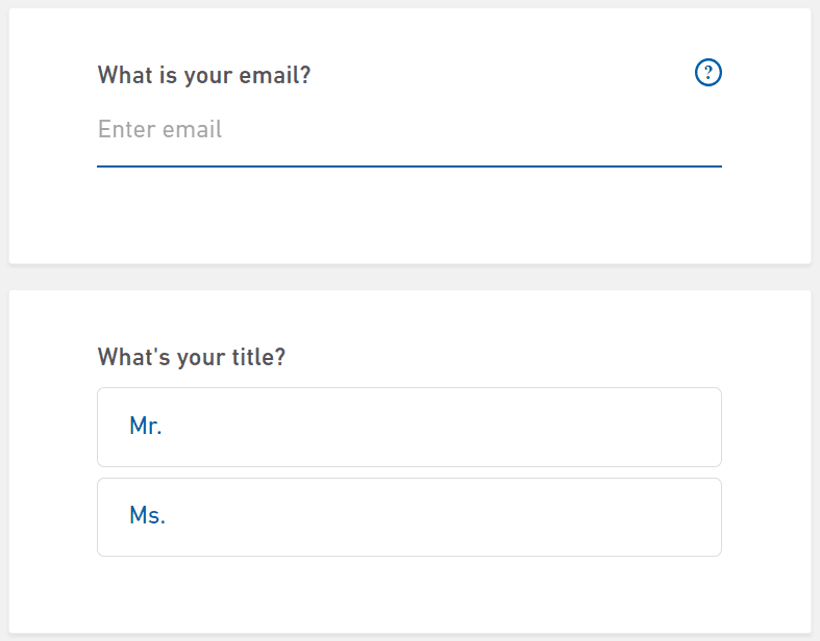Click the 'Mr.' text label
Image resolution: width=820 pixels, height=641 pixels.
[146, 427]
